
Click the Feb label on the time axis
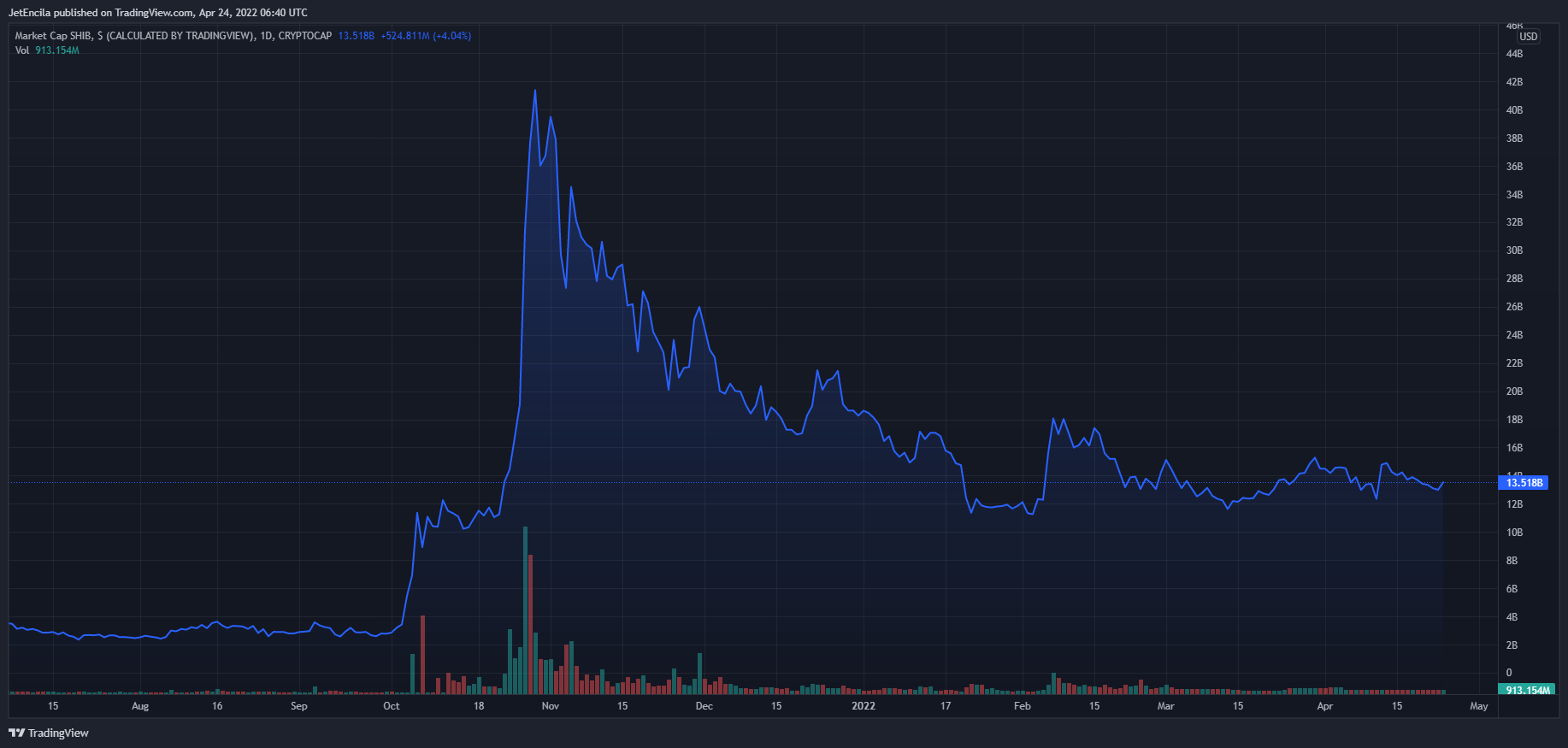(x=1023, y=706)
